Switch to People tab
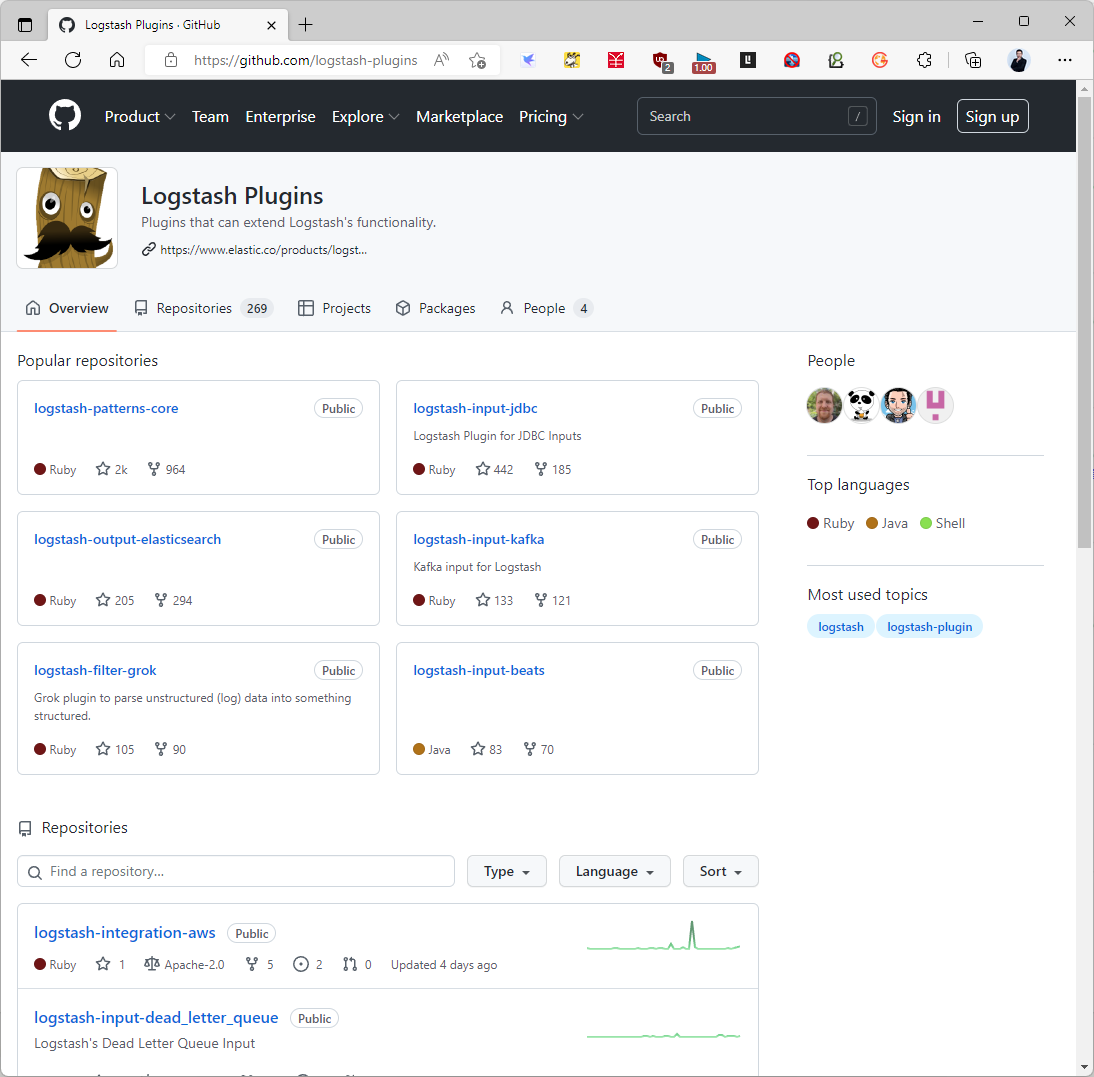1094x1077 pixels. coord(546,308)
